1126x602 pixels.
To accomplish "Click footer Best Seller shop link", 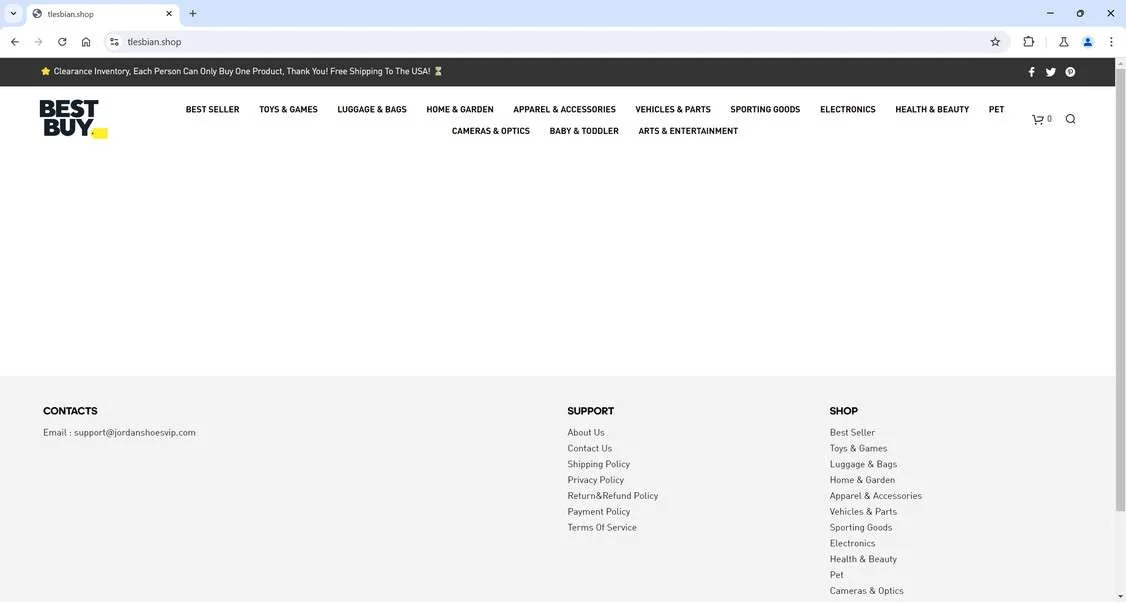I will (x=852, y=432).
